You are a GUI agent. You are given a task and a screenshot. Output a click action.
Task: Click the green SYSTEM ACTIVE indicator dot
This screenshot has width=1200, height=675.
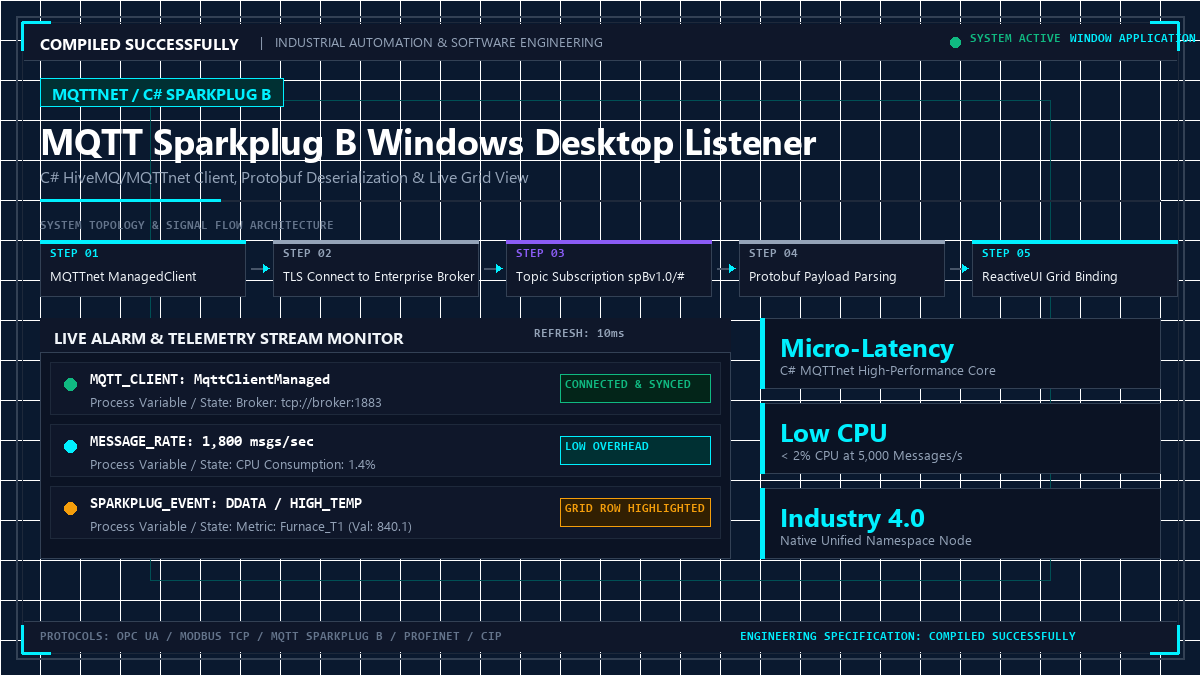point(955,42)
